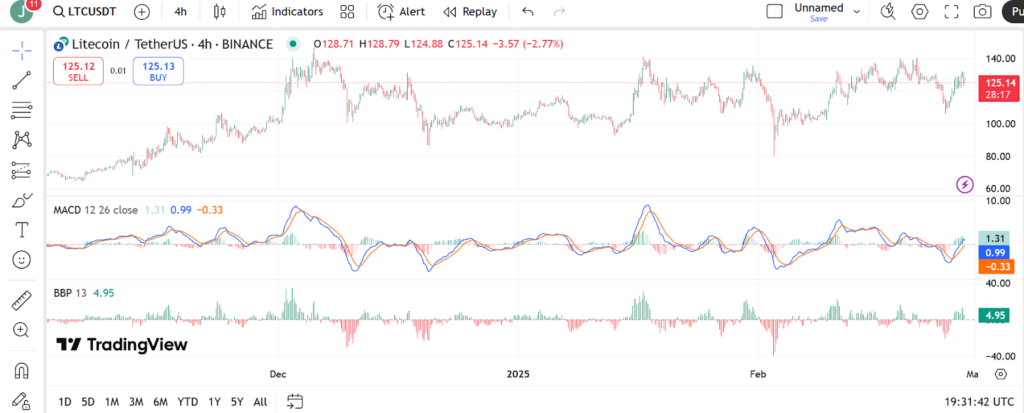Select the ruler measure tool
The width and height of the screenshot is (1024, 413).
(x=22, y=301)
